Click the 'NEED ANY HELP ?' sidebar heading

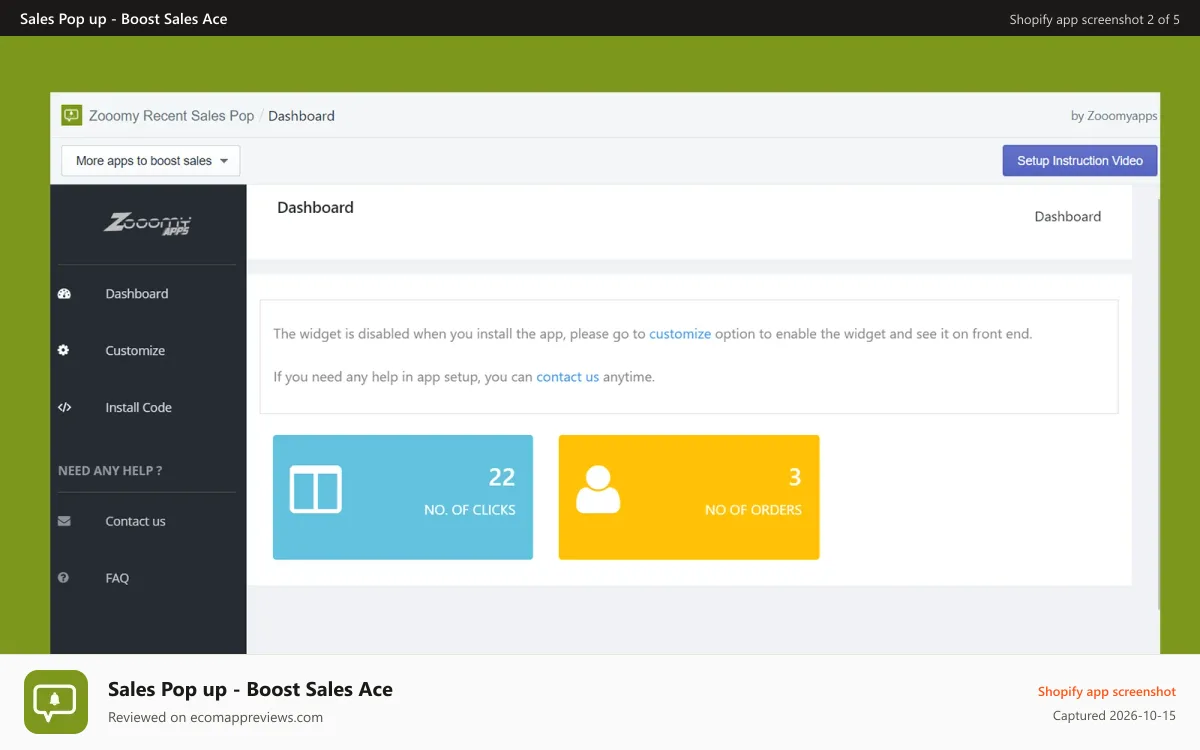tap(110, 471)
